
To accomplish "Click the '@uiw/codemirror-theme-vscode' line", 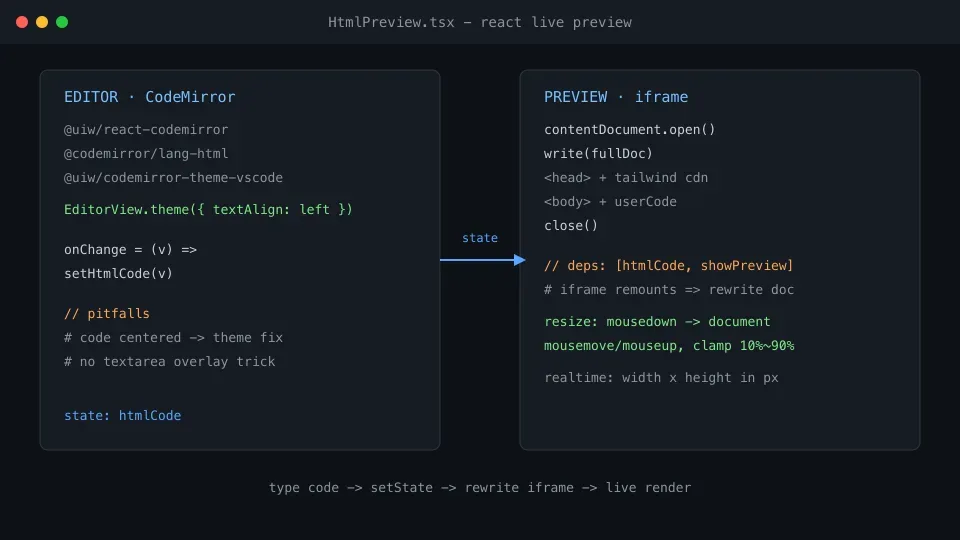I will 173,178.
